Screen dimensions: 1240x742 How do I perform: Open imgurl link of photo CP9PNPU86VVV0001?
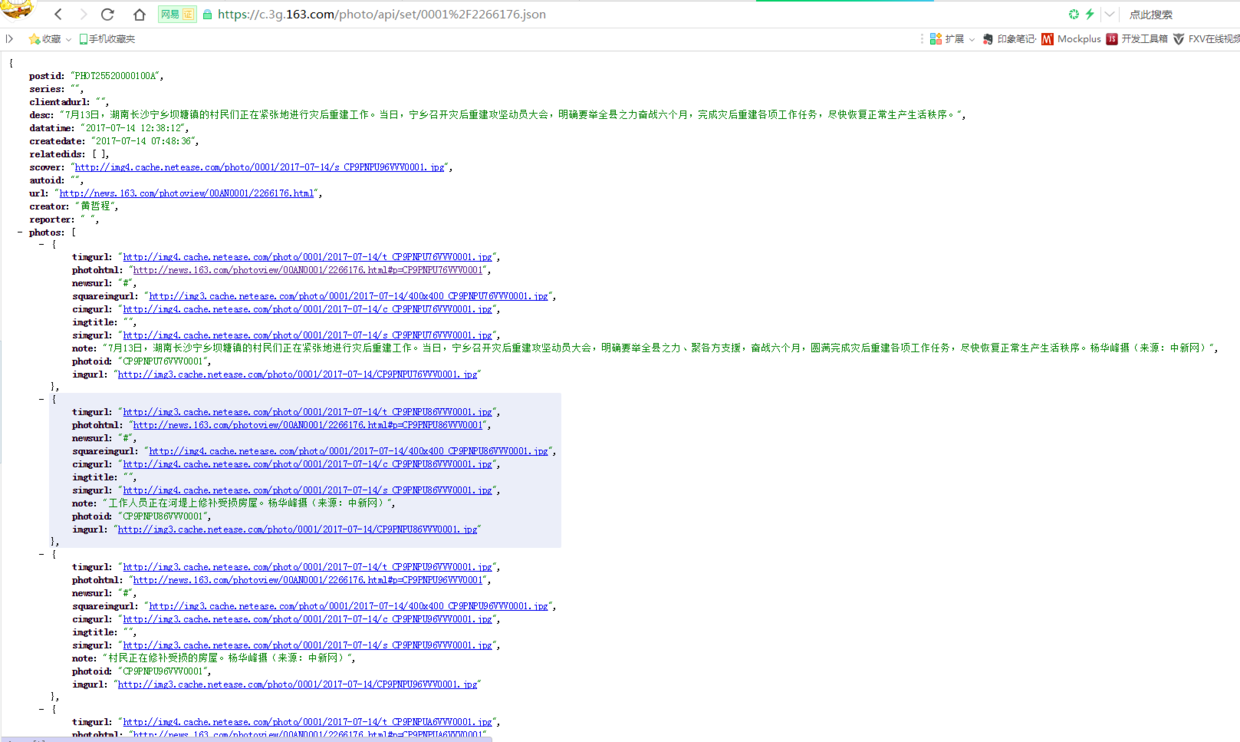coord(298,529)
